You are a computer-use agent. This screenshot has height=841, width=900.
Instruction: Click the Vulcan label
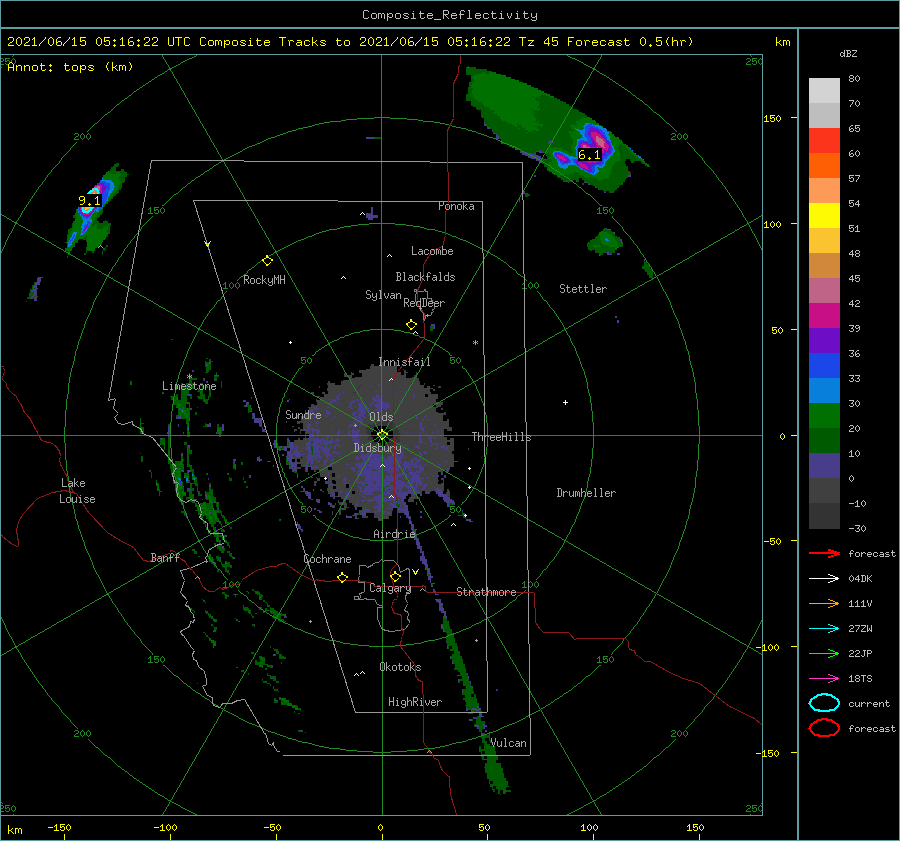508,743
